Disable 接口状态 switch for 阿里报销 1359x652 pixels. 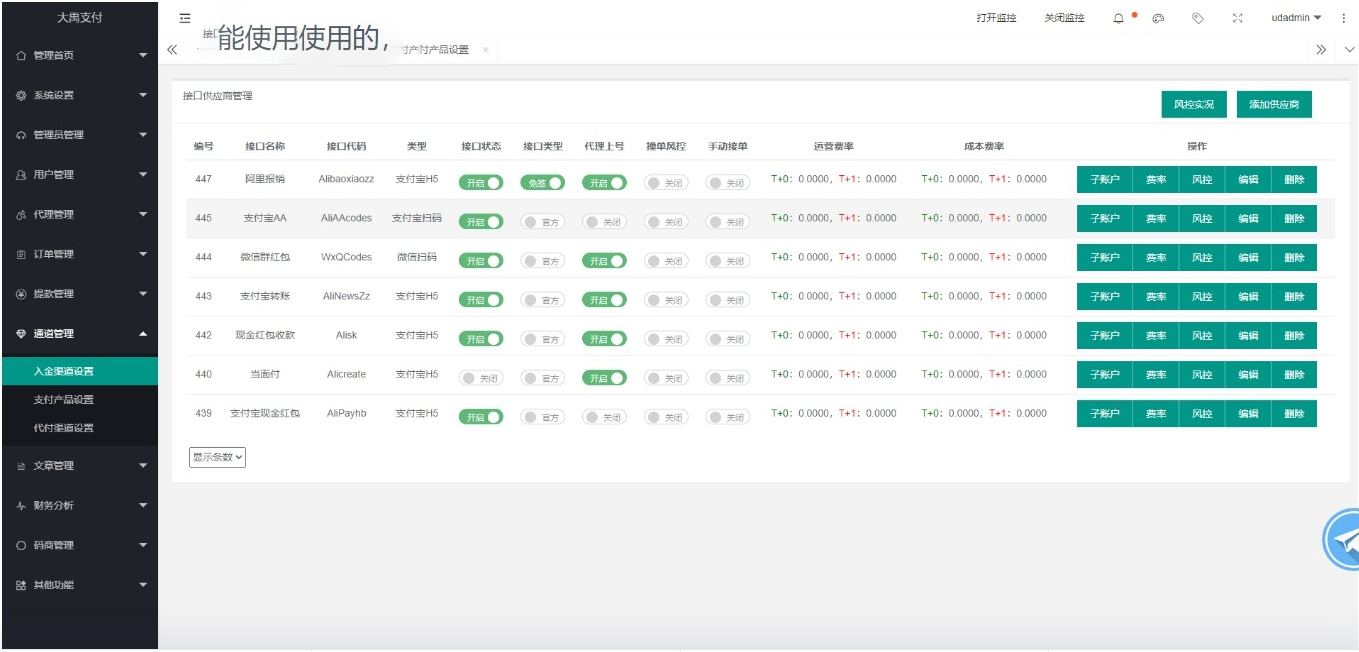[x=481, y=180]
